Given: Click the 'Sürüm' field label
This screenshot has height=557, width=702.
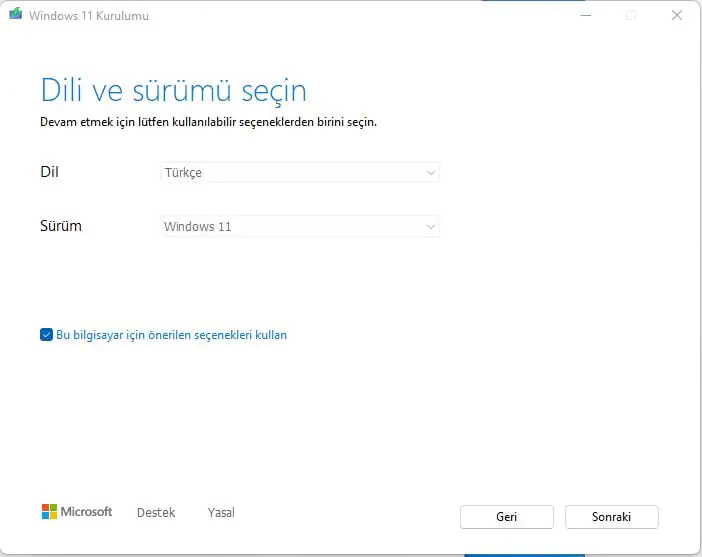Looking at the screenshot, I should pyautogui.click(x=61, y=226).
